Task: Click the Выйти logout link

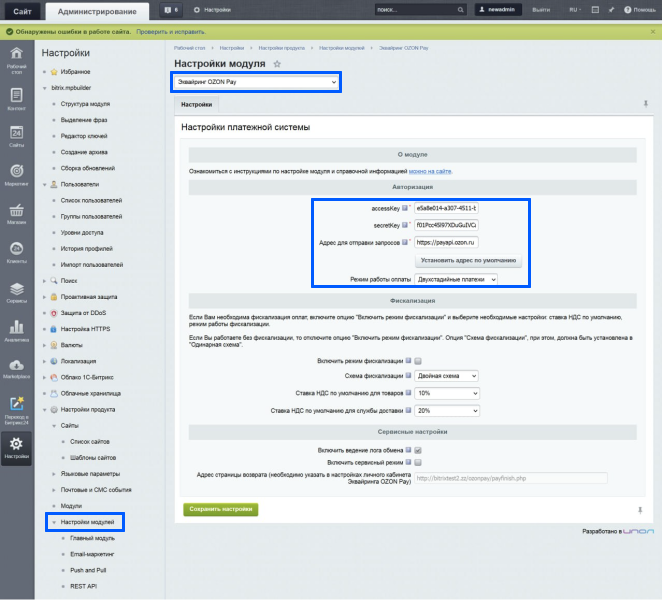Action: point(541,10)
